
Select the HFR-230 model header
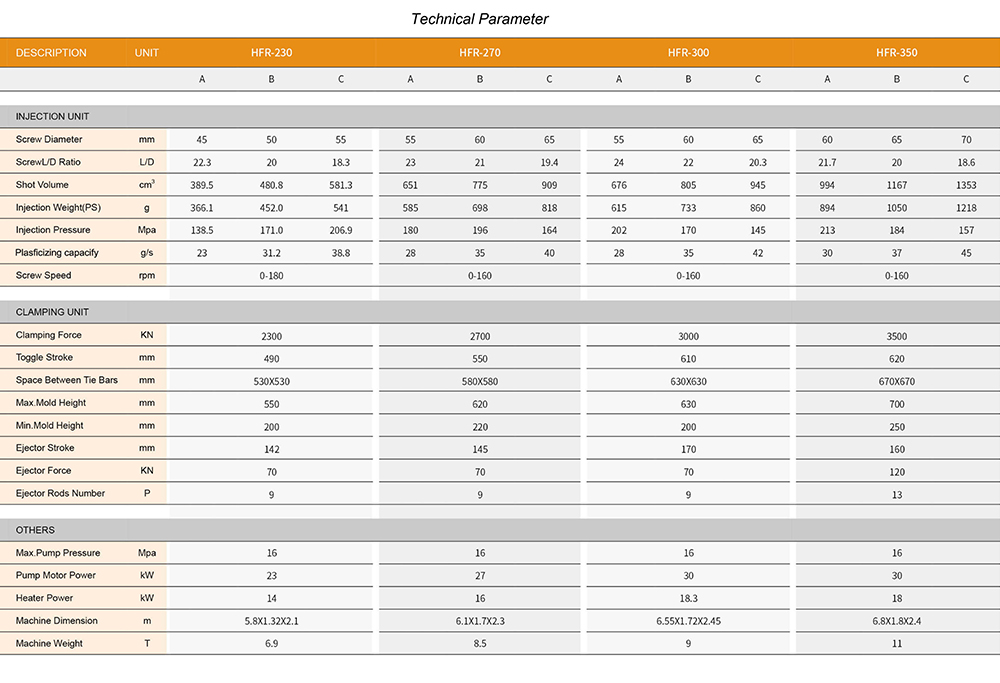271,53
